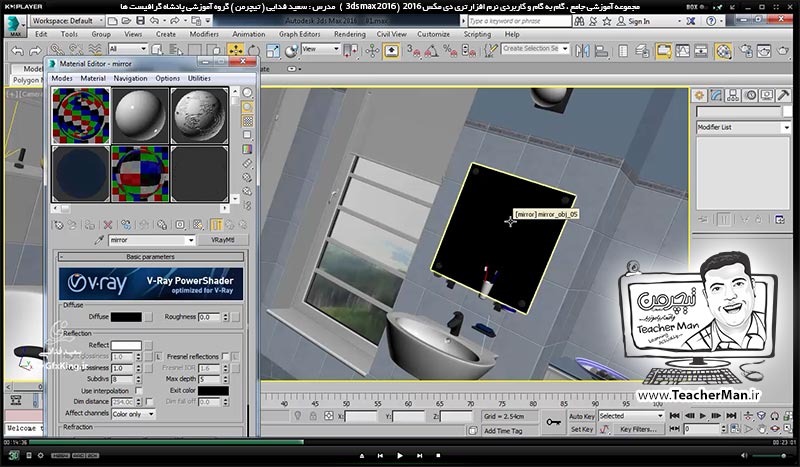Viewport: 800px width, 467px height.
Task: Click the Render Setup icon
Action: (745, 51)
